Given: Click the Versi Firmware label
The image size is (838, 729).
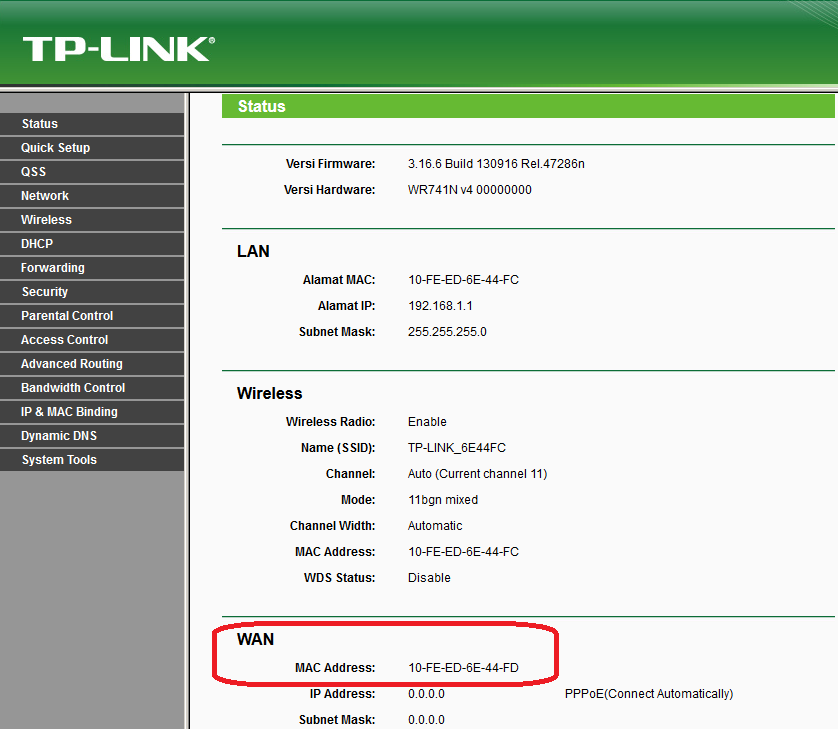Looking at the screenshot, I should click(330, 164).
